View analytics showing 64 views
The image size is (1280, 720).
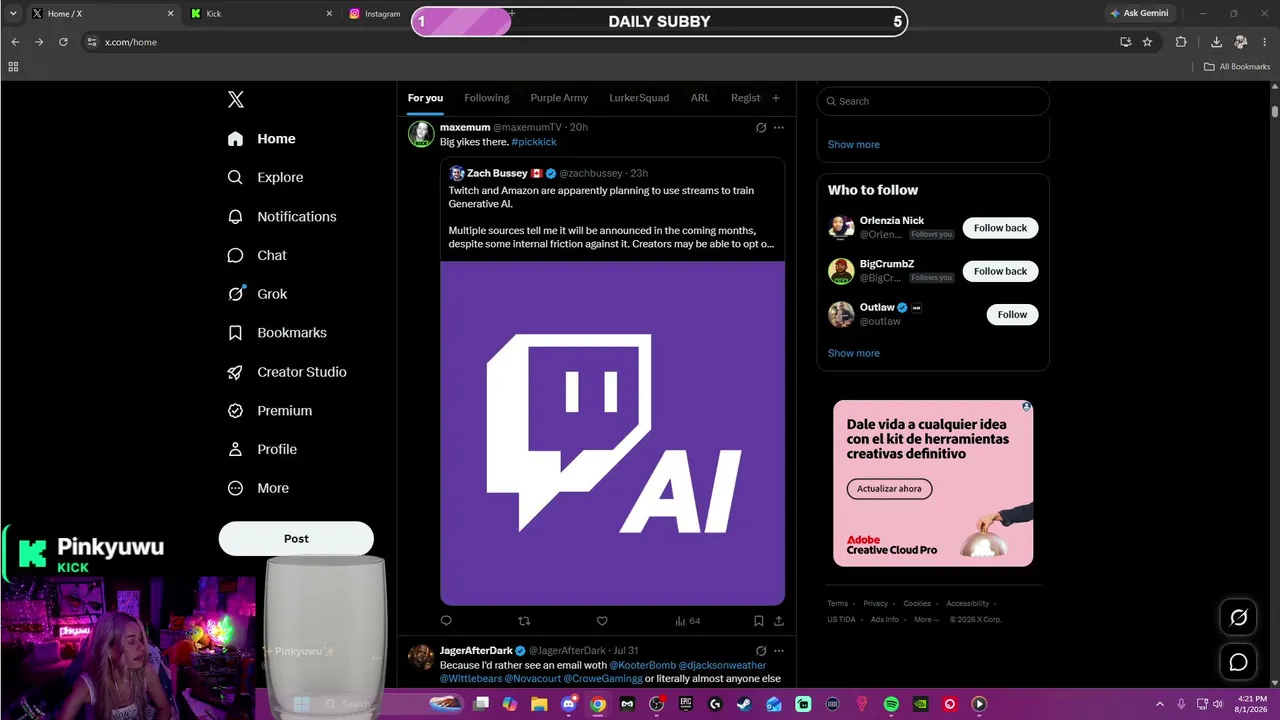[687, 621]
